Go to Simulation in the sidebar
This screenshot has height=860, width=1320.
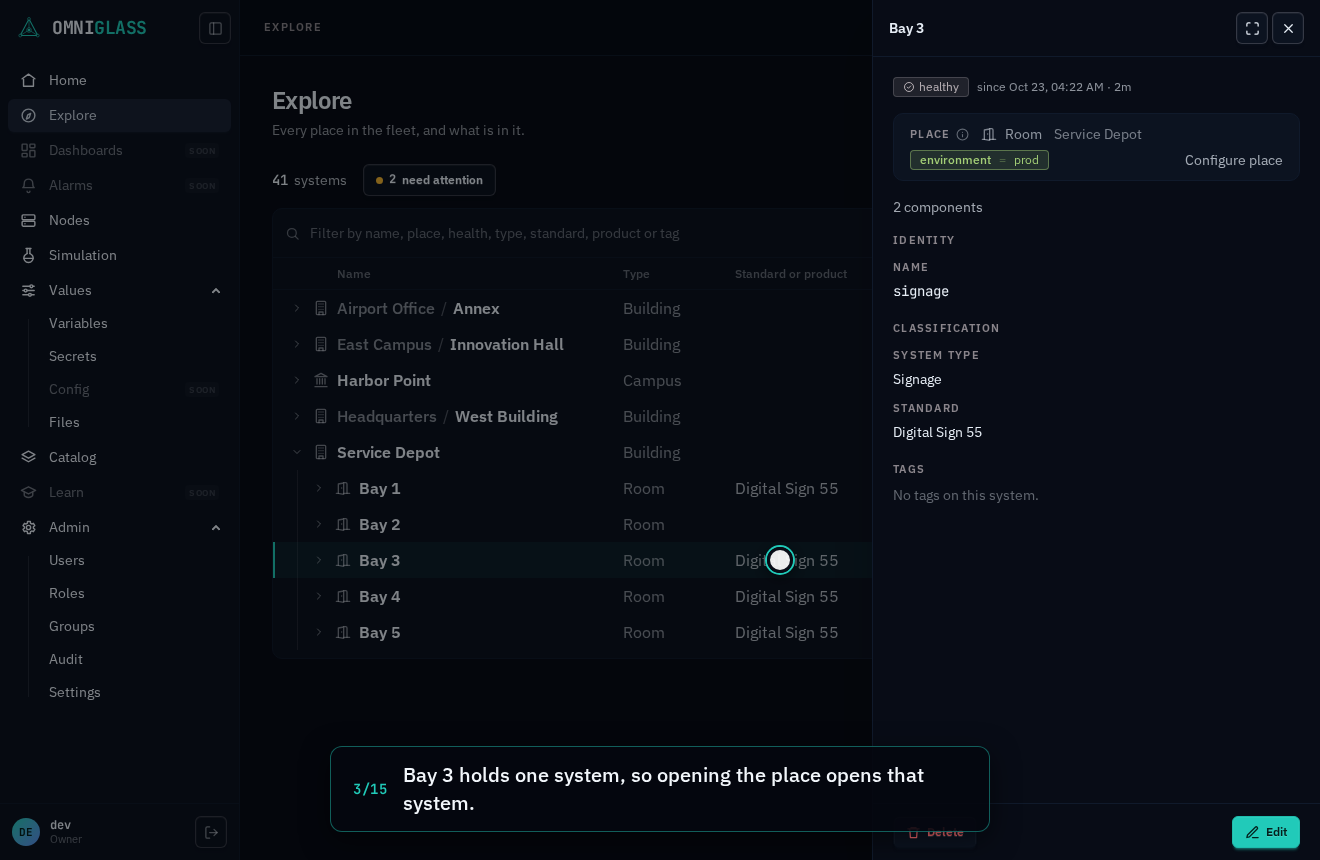(x=120, y=255)
